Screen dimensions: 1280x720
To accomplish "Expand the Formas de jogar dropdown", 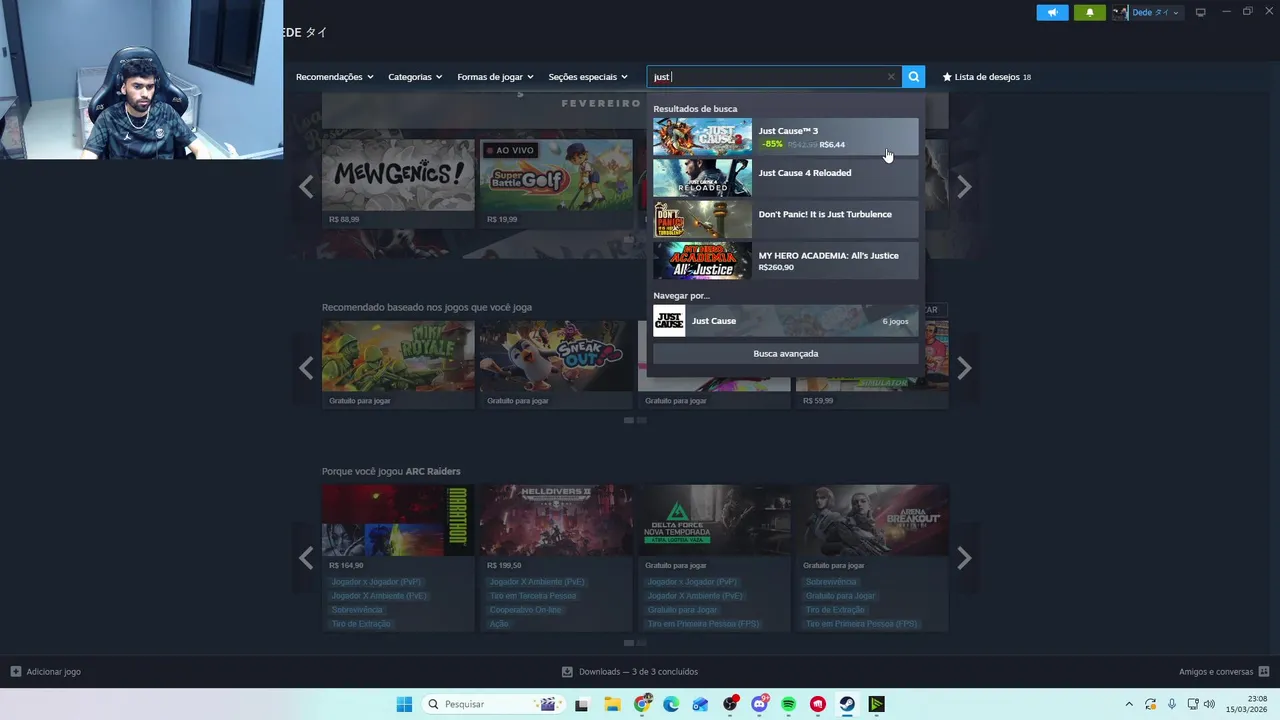I will pyautogui.click(x=495, y=77).
